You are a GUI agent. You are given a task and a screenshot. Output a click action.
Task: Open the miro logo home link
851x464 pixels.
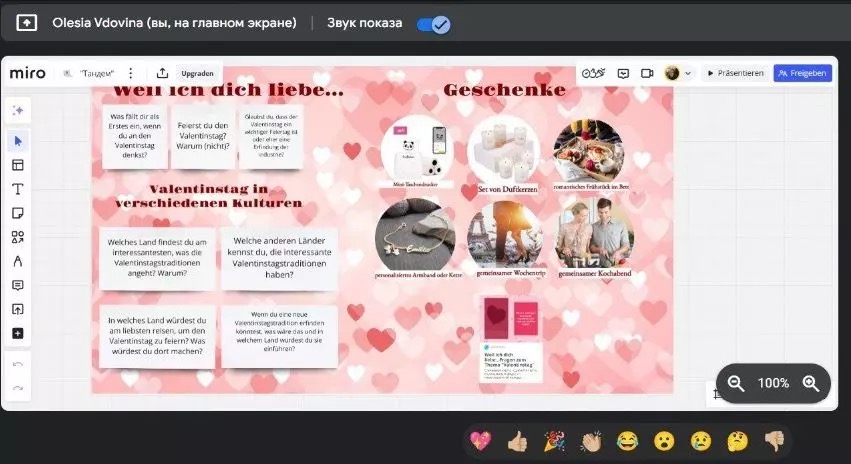[x=28, y=73]
